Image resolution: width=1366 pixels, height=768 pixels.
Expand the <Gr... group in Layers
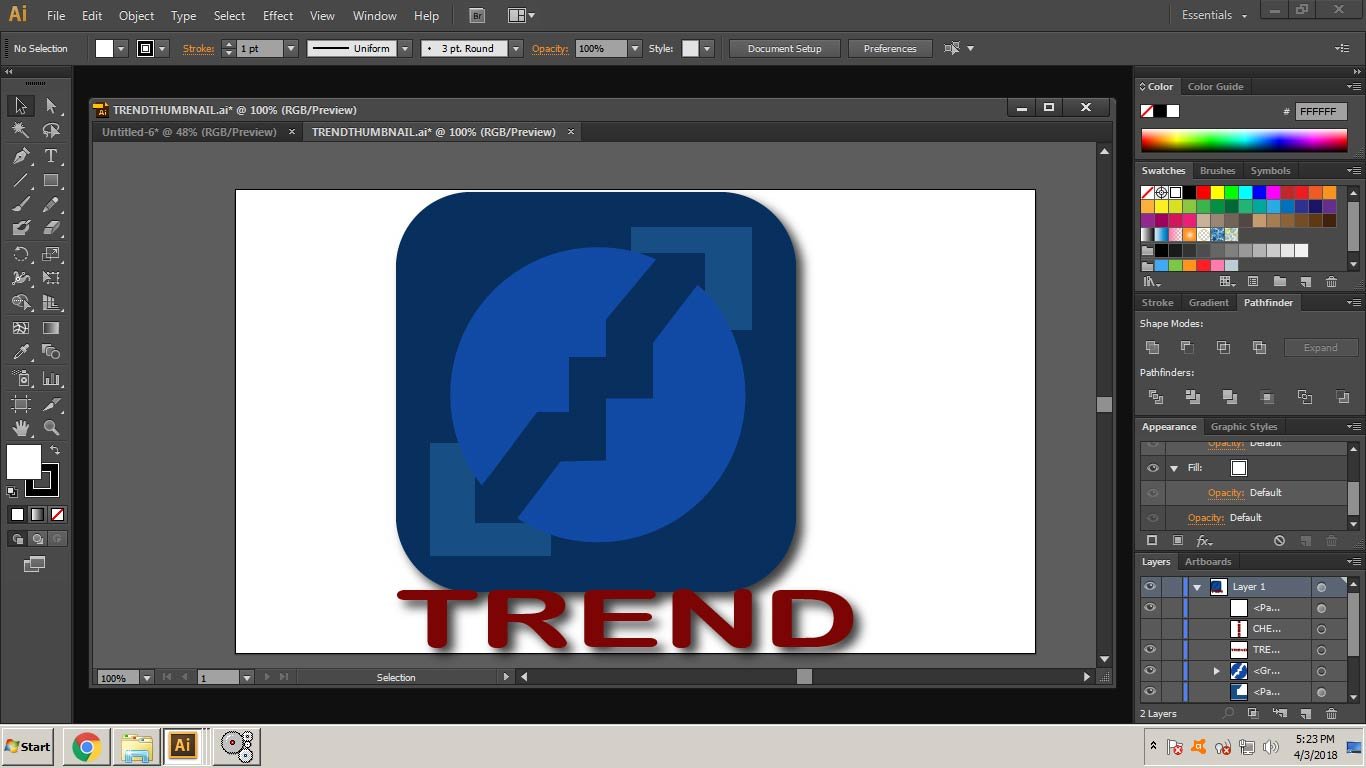1217,671
